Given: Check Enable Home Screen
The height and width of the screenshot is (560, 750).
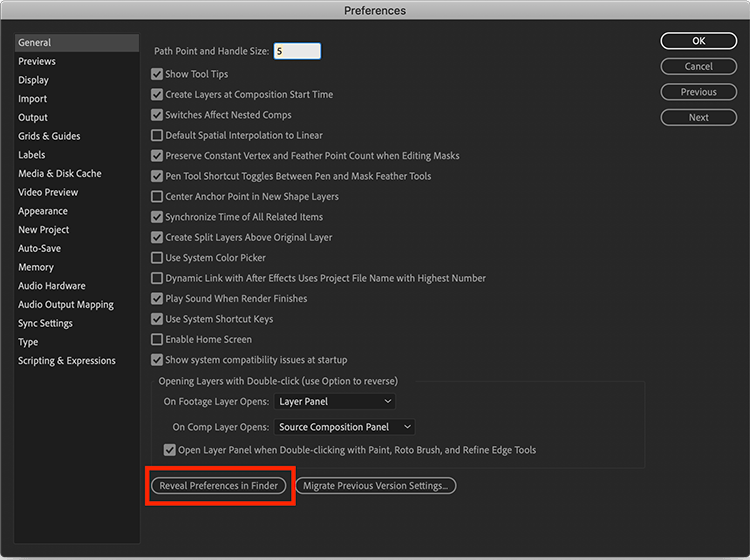Looking at the screenshot, I should pos(157,340).
